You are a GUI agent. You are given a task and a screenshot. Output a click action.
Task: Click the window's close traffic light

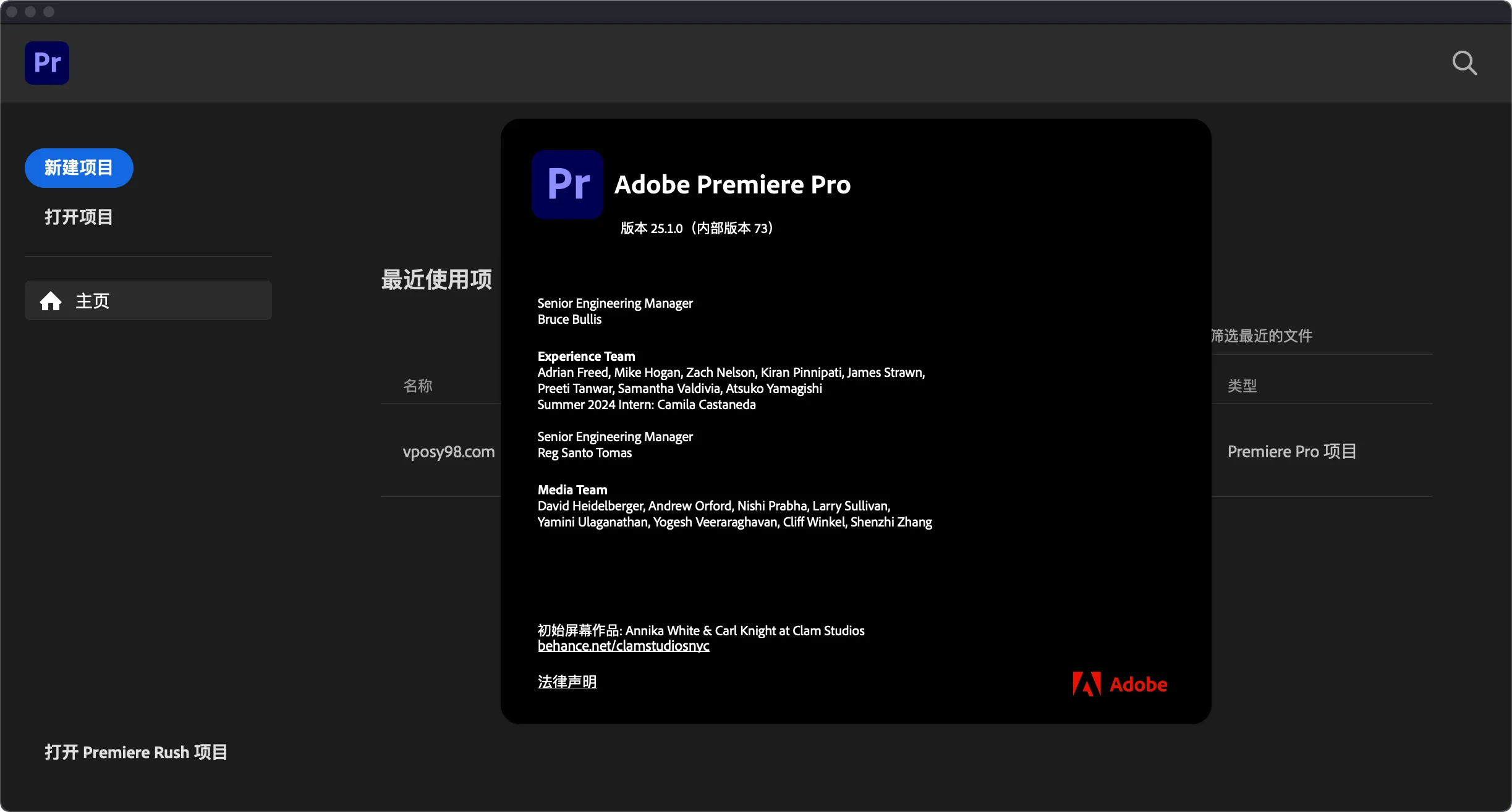pyautogui.click(x=12, y=12)
